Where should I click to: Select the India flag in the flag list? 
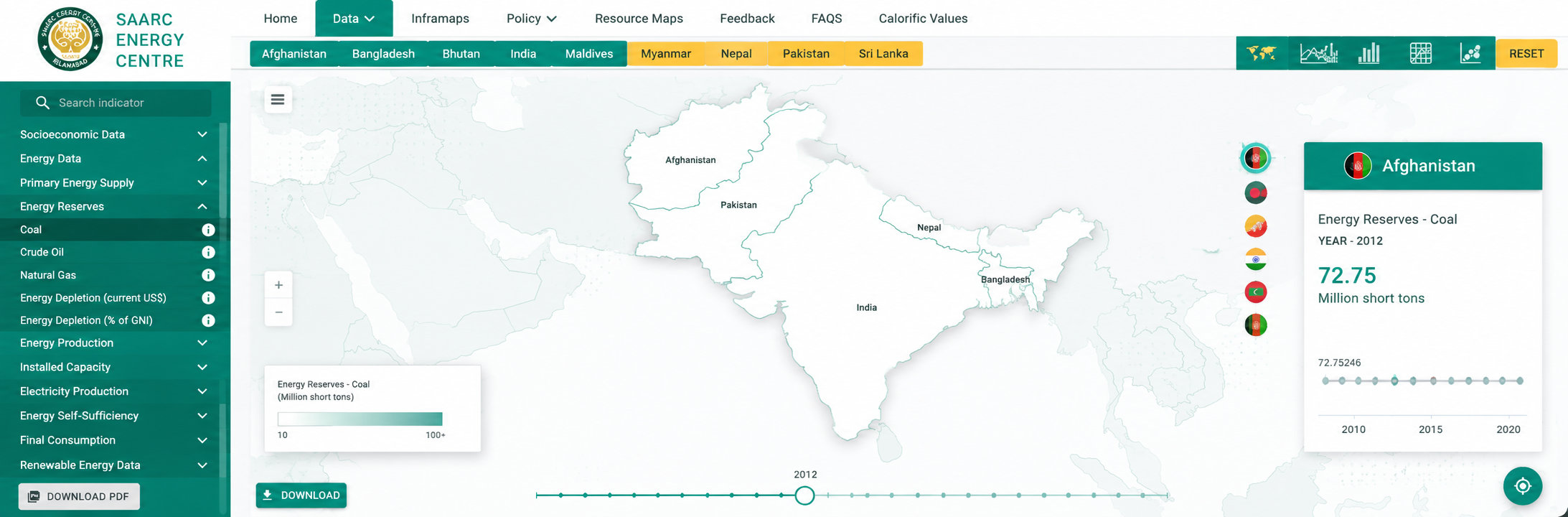[x=1255, y=259]
